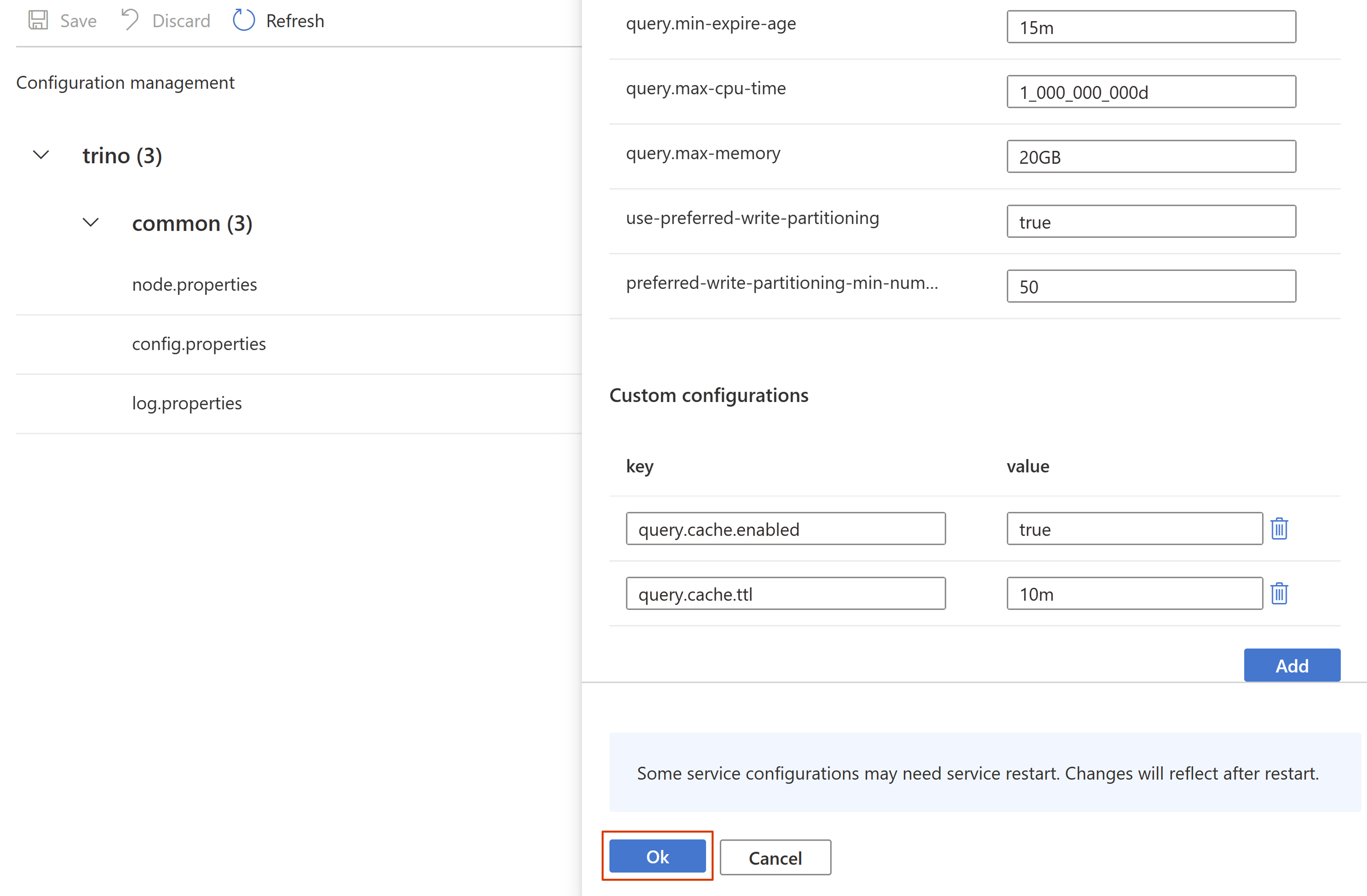The height and width of the screenshot is (896, 1367).
Task: Expand node.properties configuration file
Action: pos(195,283)
